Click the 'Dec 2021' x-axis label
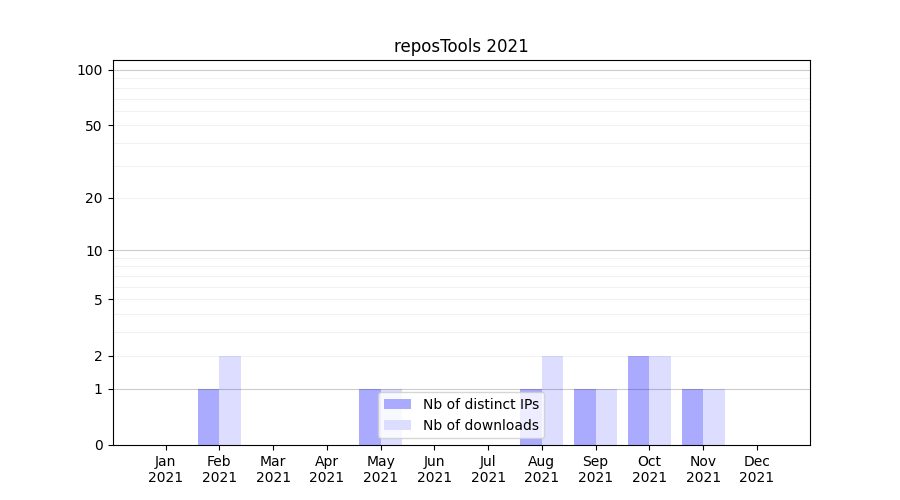This screenshot has width=900, height=500. (756, 469)
